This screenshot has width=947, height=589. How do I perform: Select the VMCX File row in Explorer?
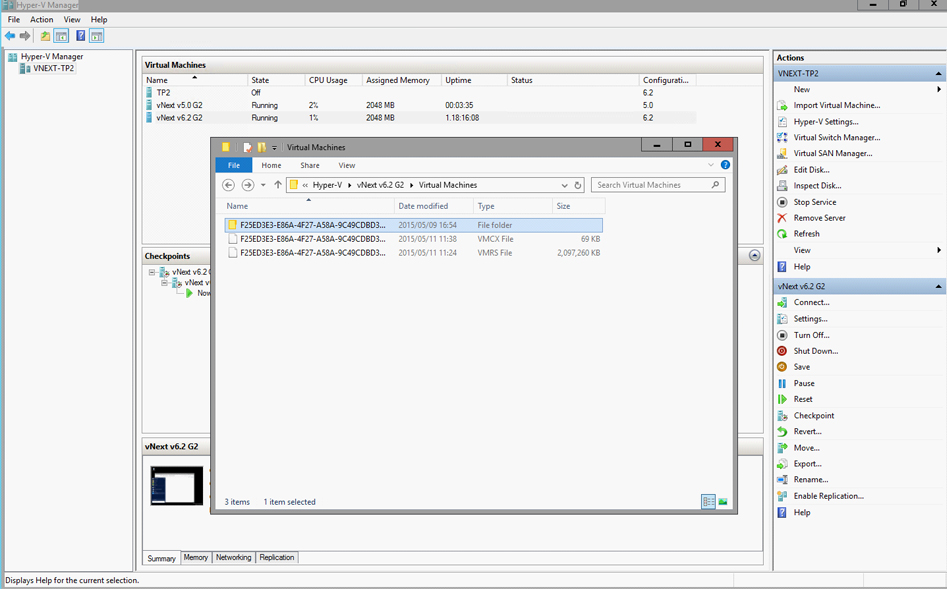pos(414,239)
